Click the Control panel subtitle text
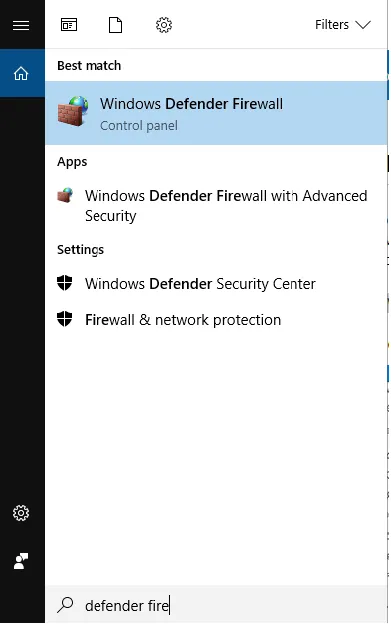The width and height of the screenshot is (391, 629). (139, 126)
